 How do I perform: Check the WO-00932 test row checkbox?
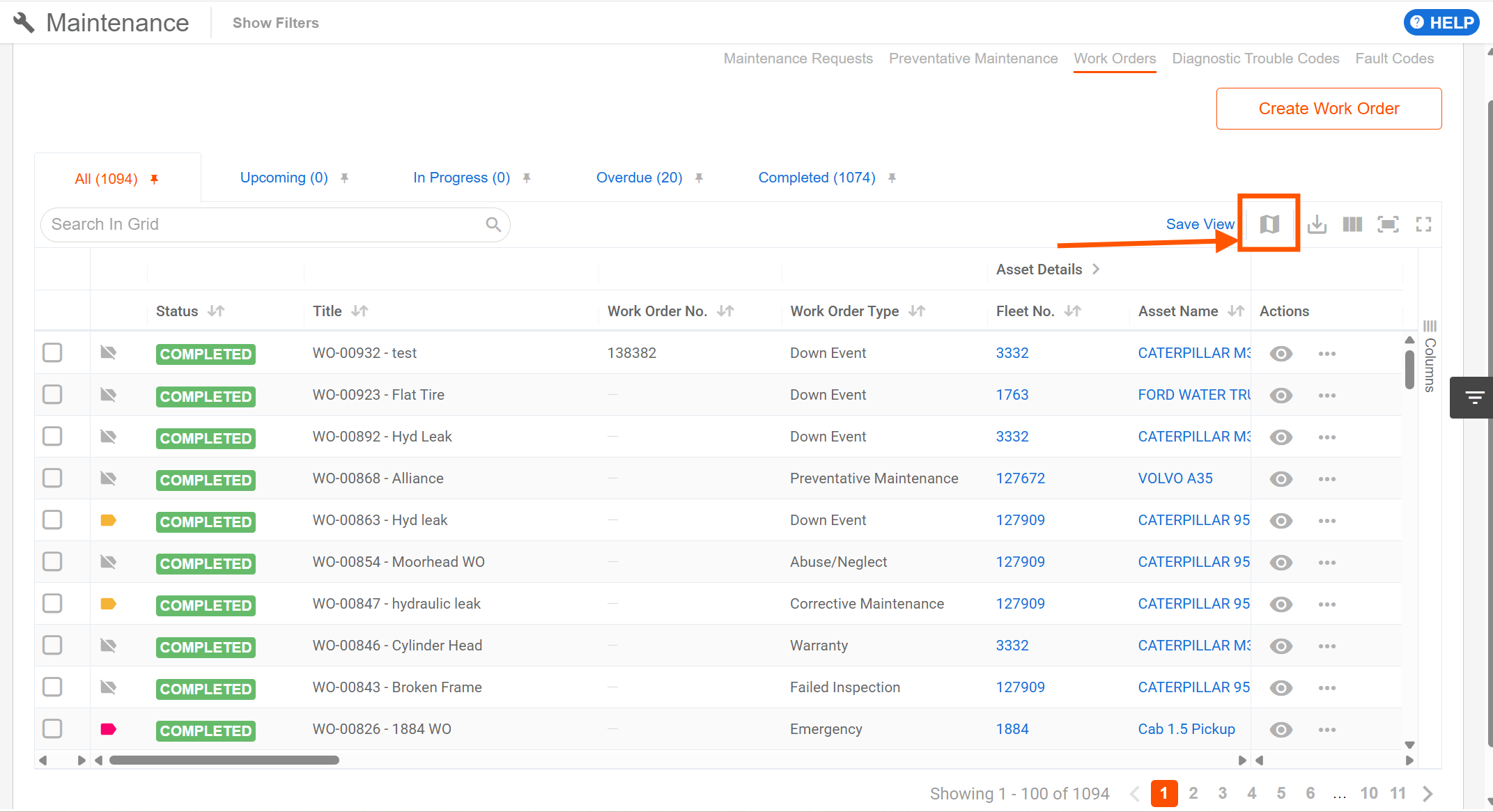(52, 352)
